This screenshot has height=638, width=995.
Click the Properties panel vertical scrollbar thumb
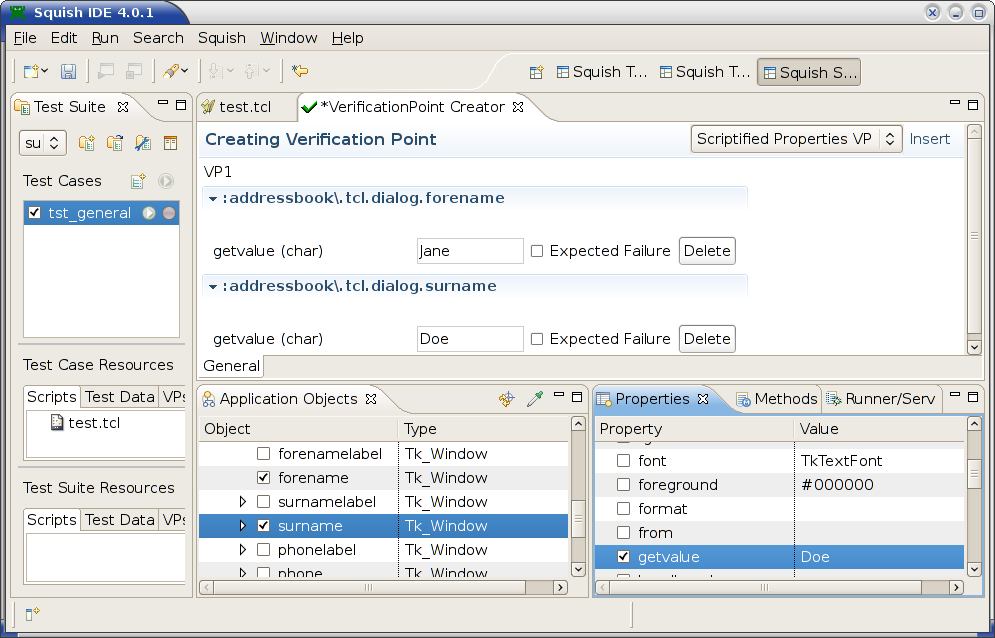tap(974, 472)
